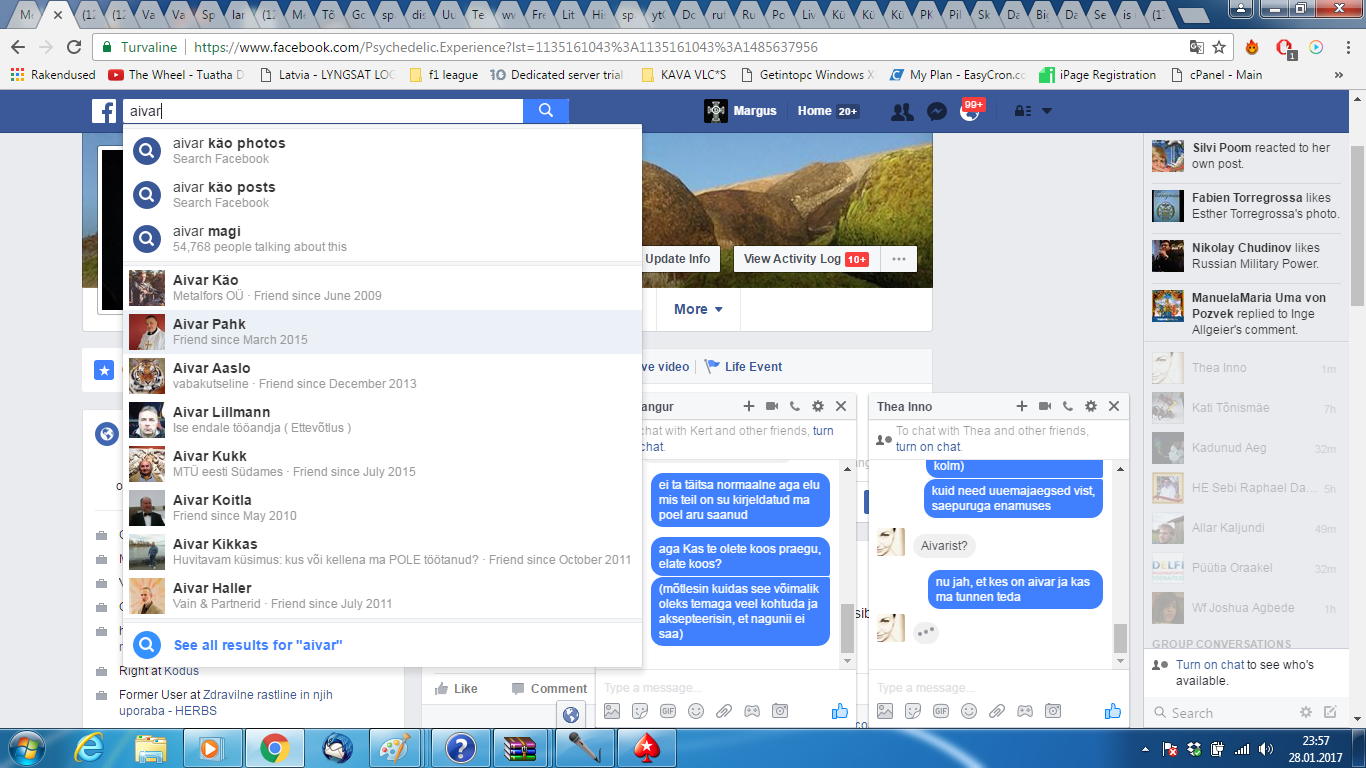Click Turn on chat in sidebar

tap(1210, 665)
